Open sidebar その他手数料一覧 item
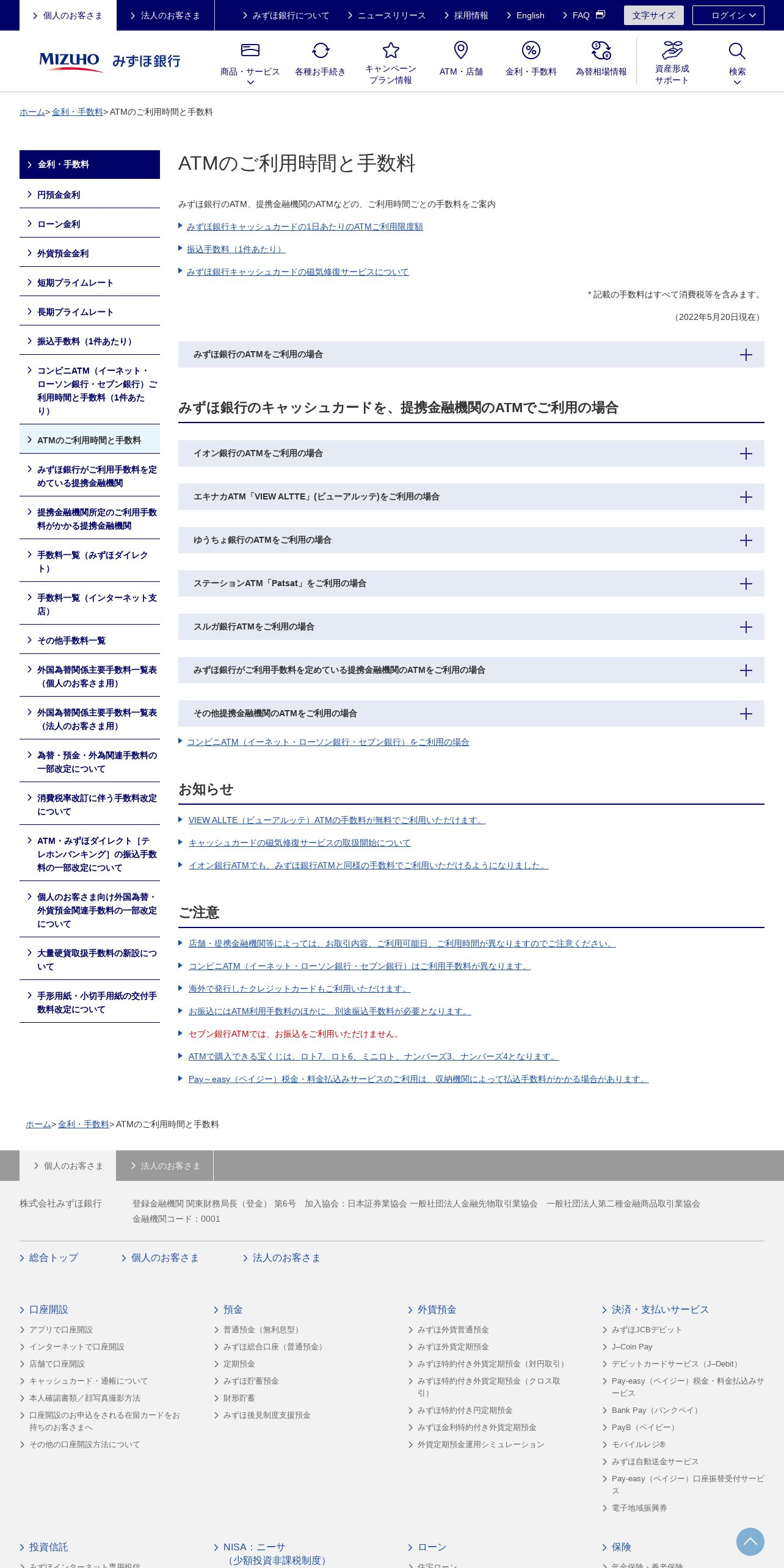784x1568 pixels. 90,641
